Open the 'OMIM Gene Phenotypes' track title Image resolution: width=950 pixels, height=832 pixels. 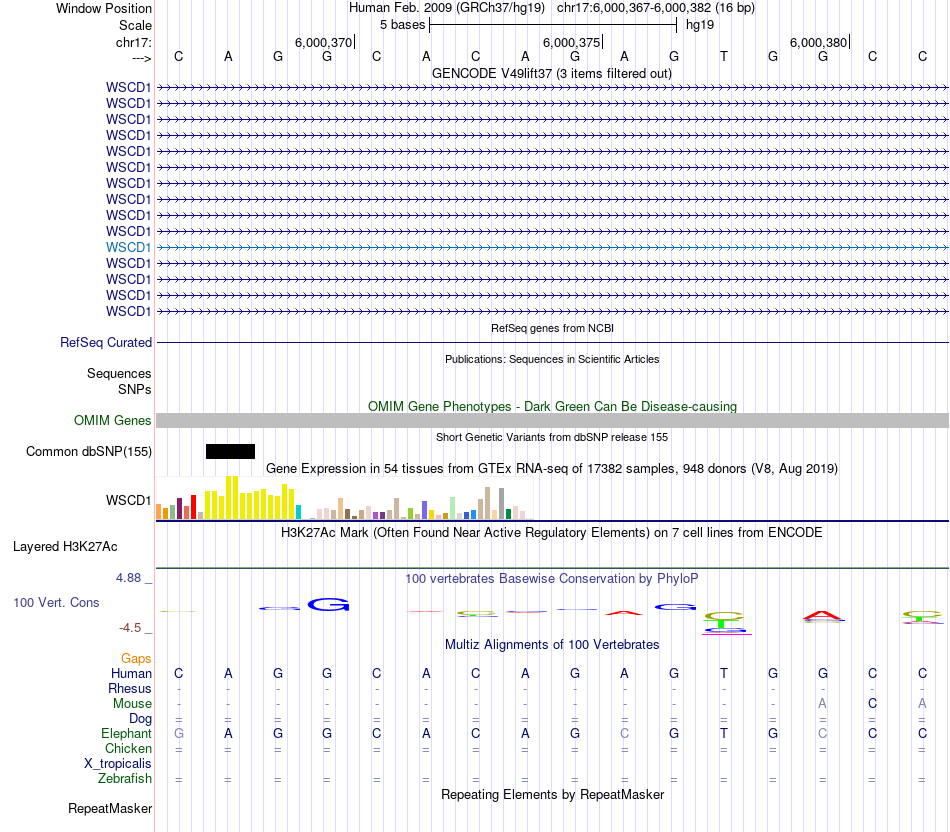tap(552, 406)
